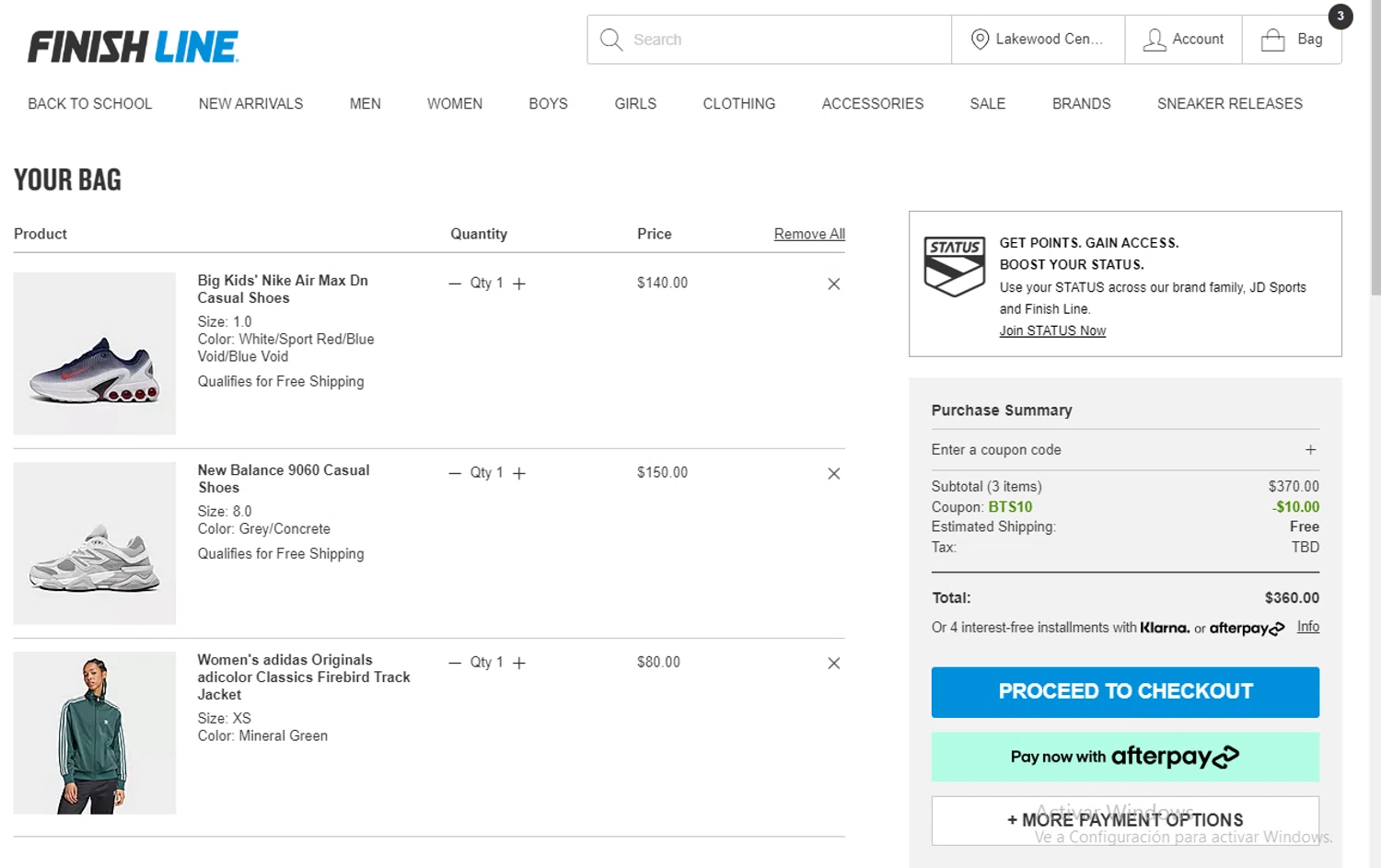Click Join STATUS Now link
This screenshot has width=1381, height=868.
[1052, 330]
